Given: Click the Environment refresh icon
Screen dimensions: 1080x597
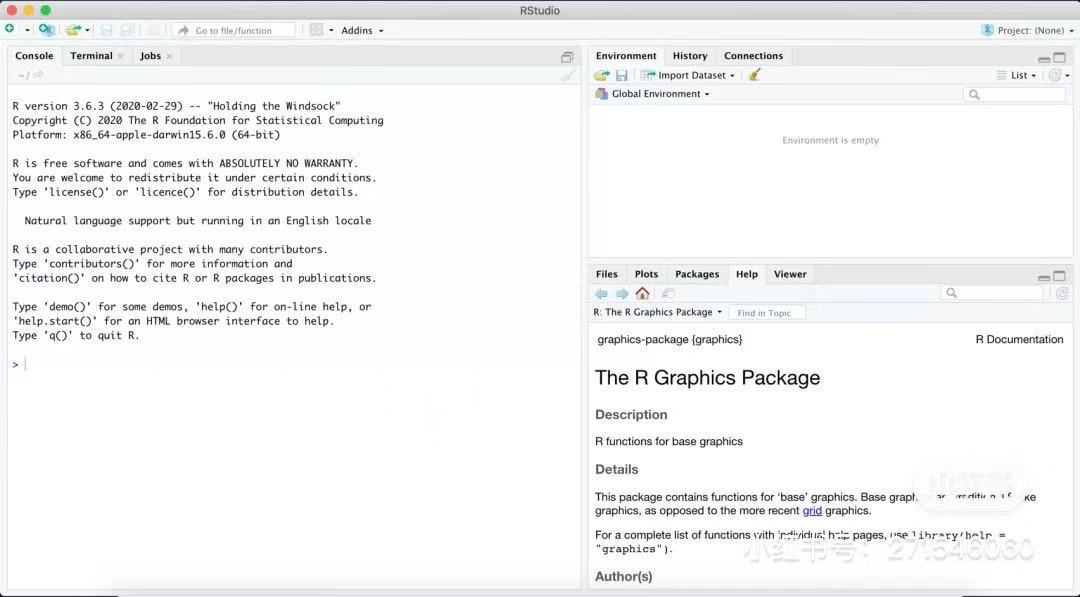Looking at the screenshot, I should [x=1055, y=75].
